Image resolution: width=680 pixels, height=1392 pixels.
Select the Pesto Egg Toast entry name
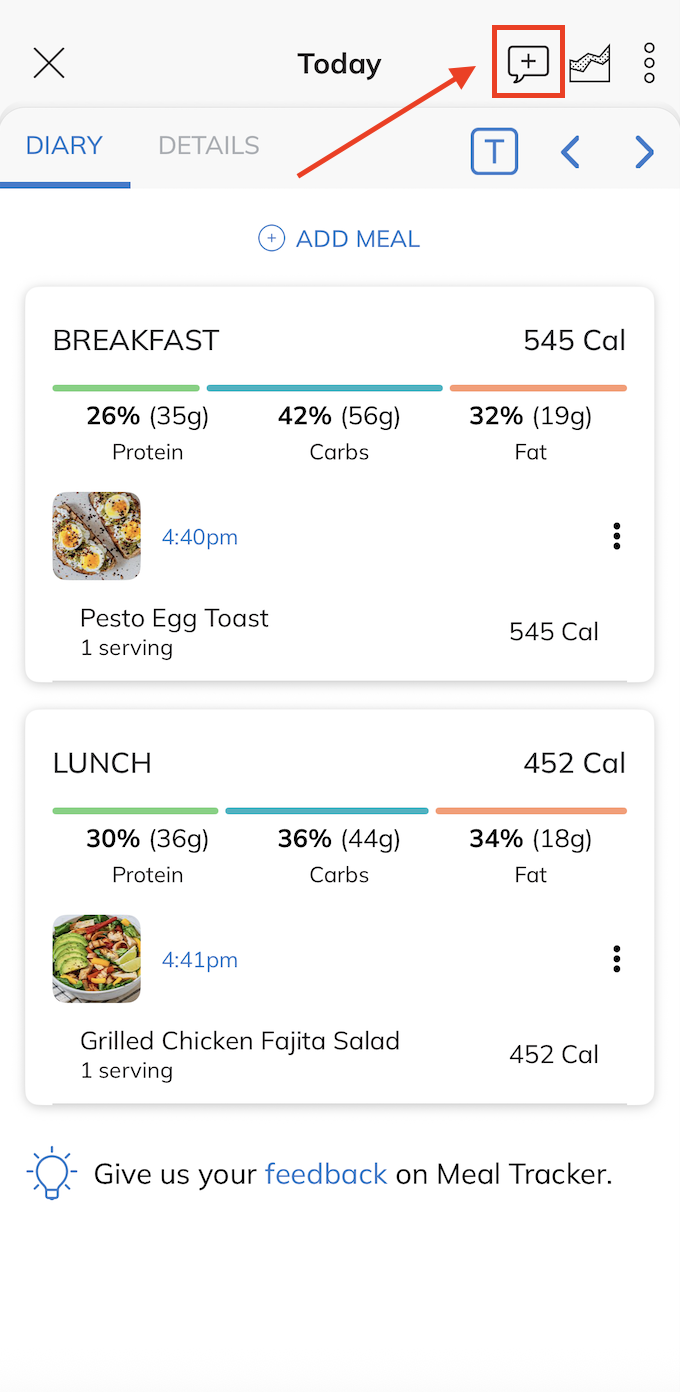(174, 618)
